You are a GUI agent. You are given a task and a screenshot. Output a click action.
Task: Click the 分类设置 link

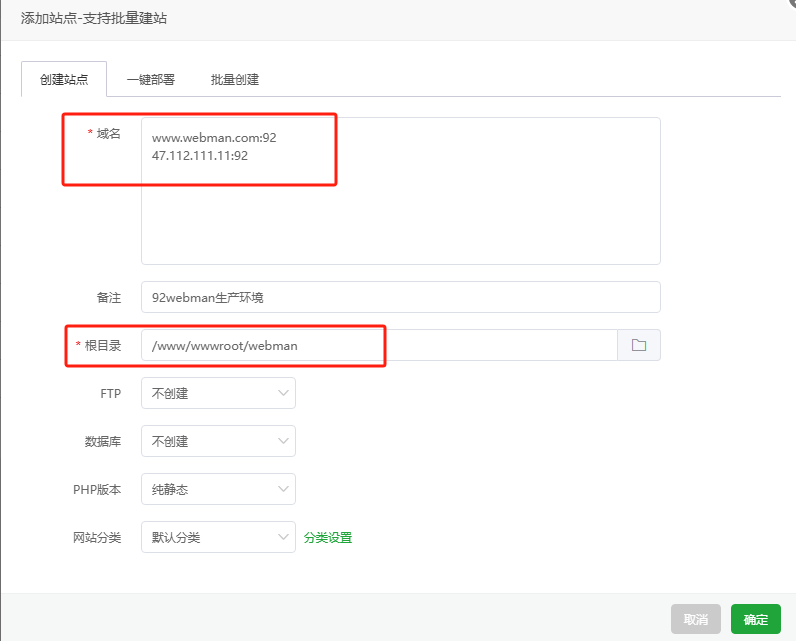[x=328, y=537]
